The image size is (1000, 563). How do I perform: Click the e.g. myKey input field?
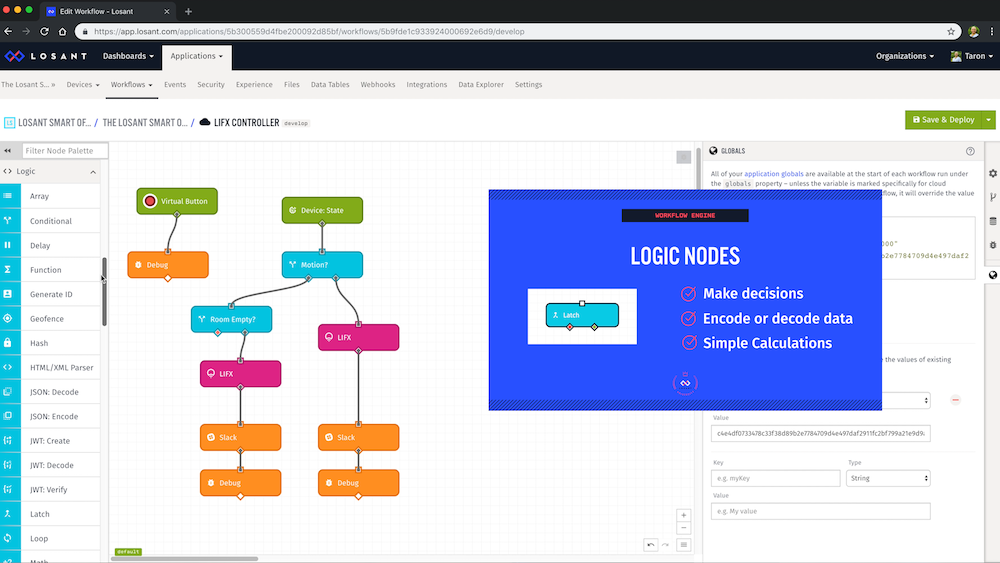click(x=776, y=478)
